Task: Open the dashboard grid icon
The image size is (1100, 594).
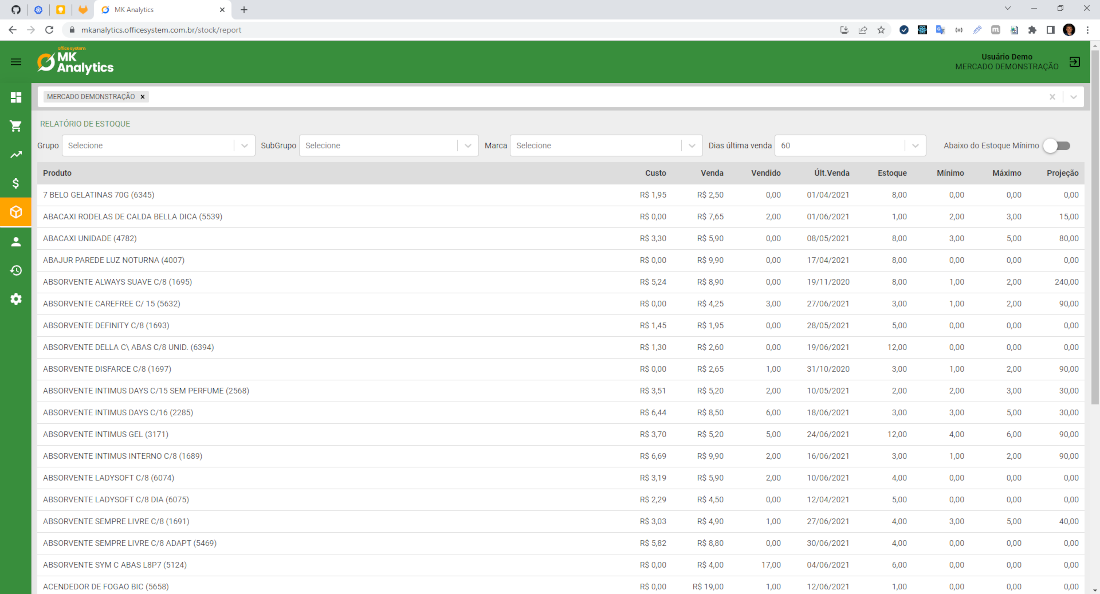Action: pos(15,98)
